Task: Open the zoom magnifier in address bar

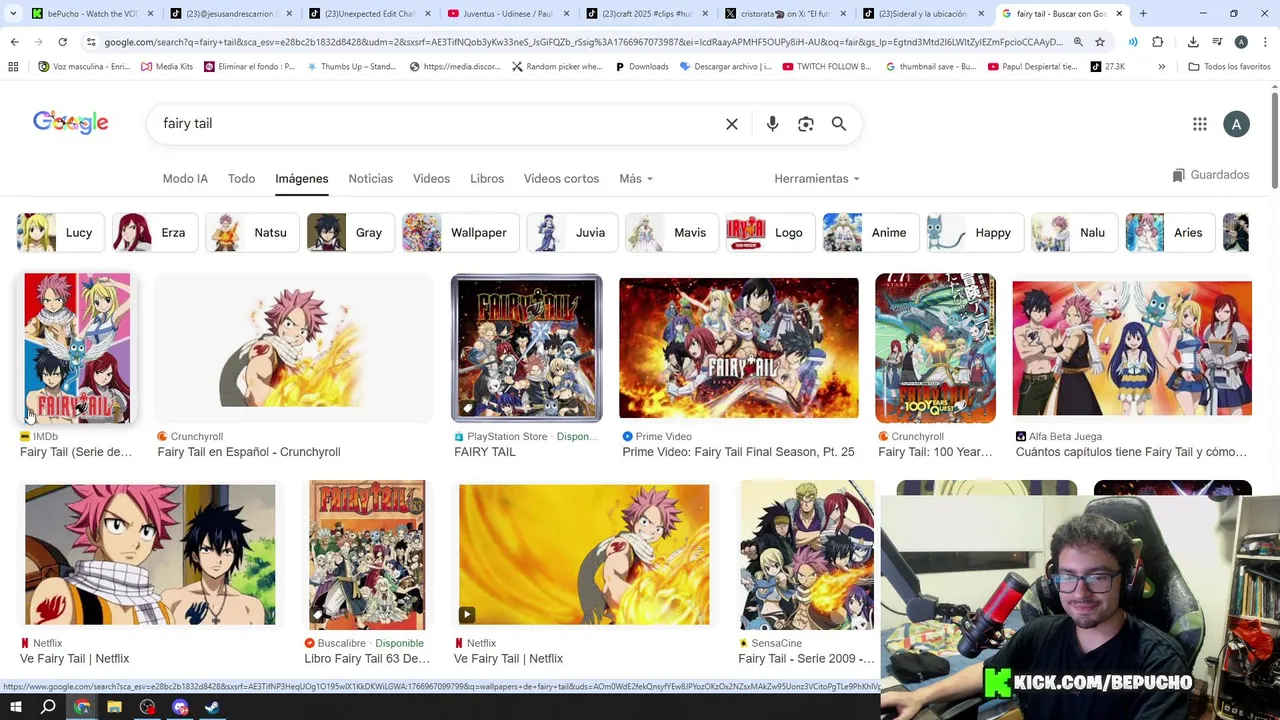Action: [x=1078, y=42]
